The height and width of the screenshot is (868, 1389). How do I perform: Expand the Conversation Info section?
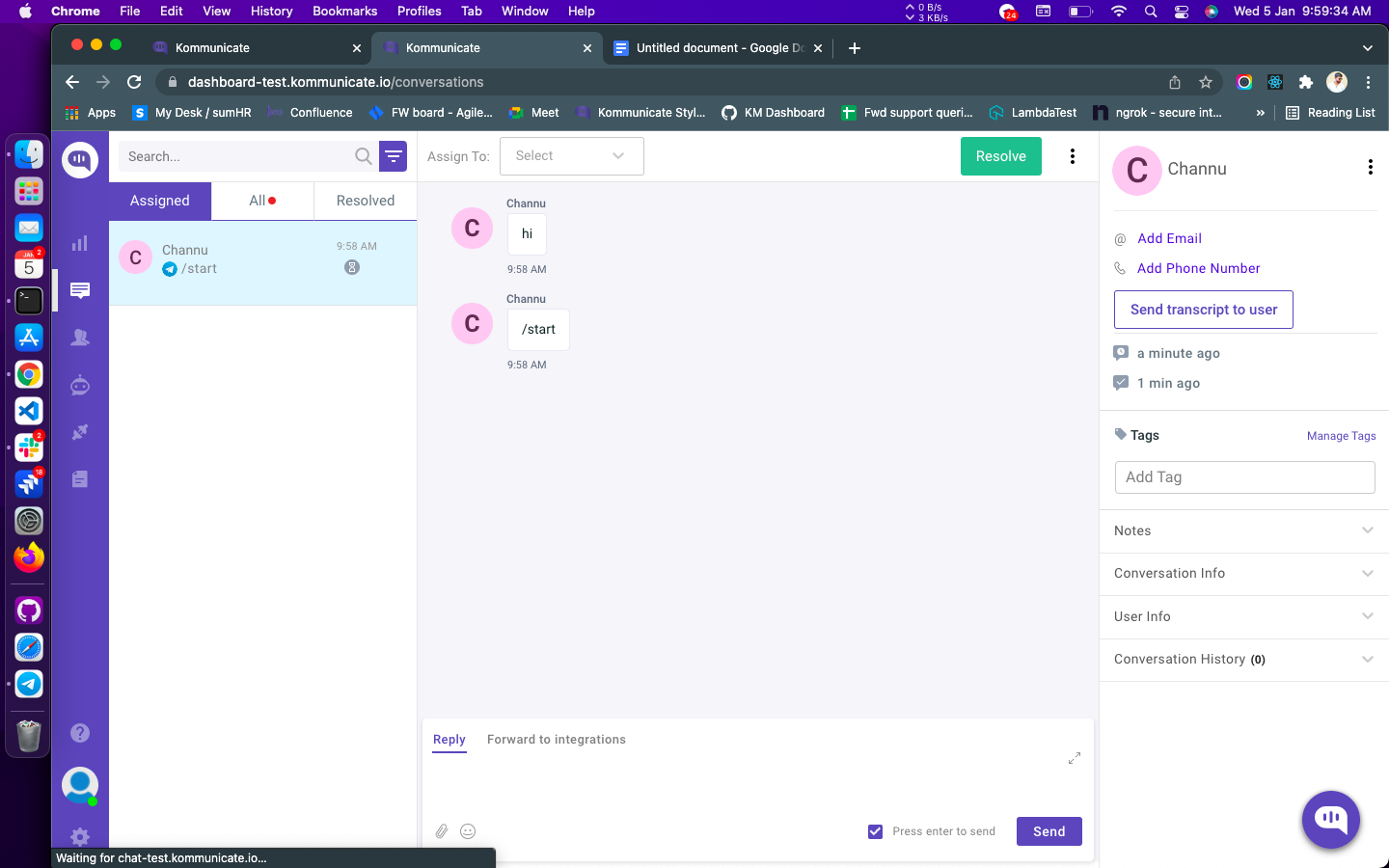pyautogui.click(x=1243, y=573)
